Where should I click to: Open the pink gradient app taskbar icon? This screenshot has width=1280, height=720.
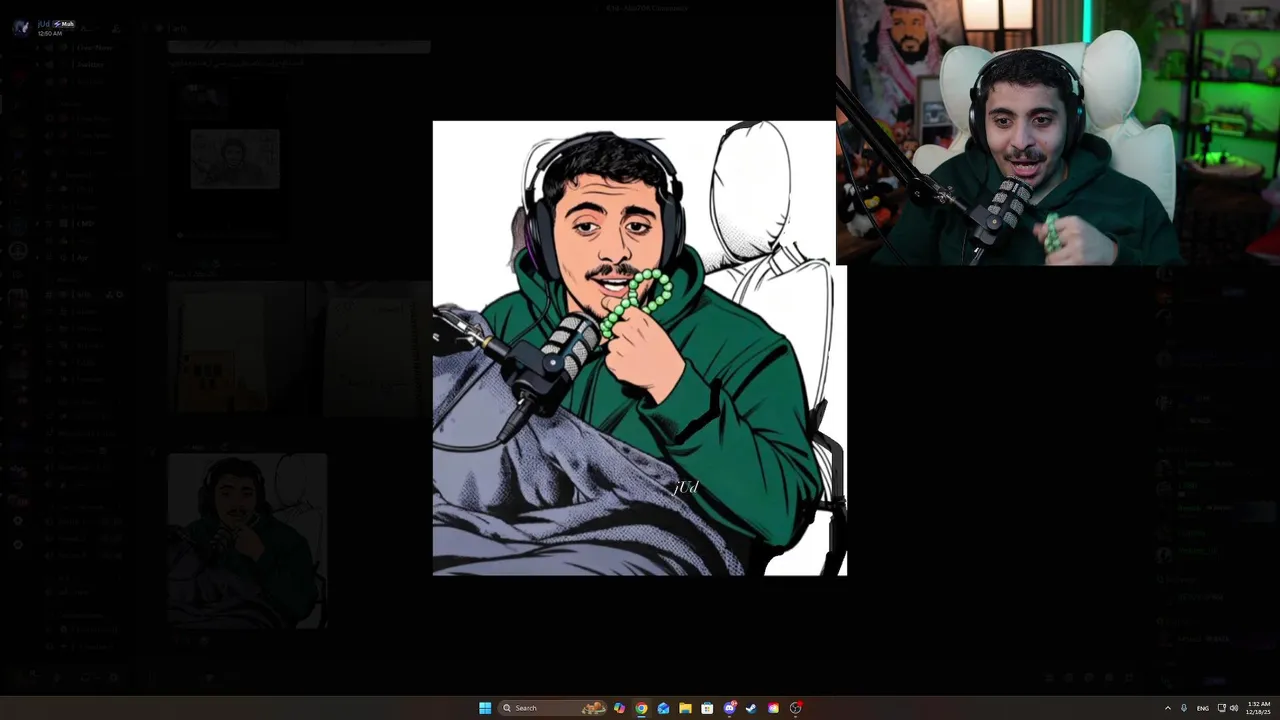[x=773, y=708]
